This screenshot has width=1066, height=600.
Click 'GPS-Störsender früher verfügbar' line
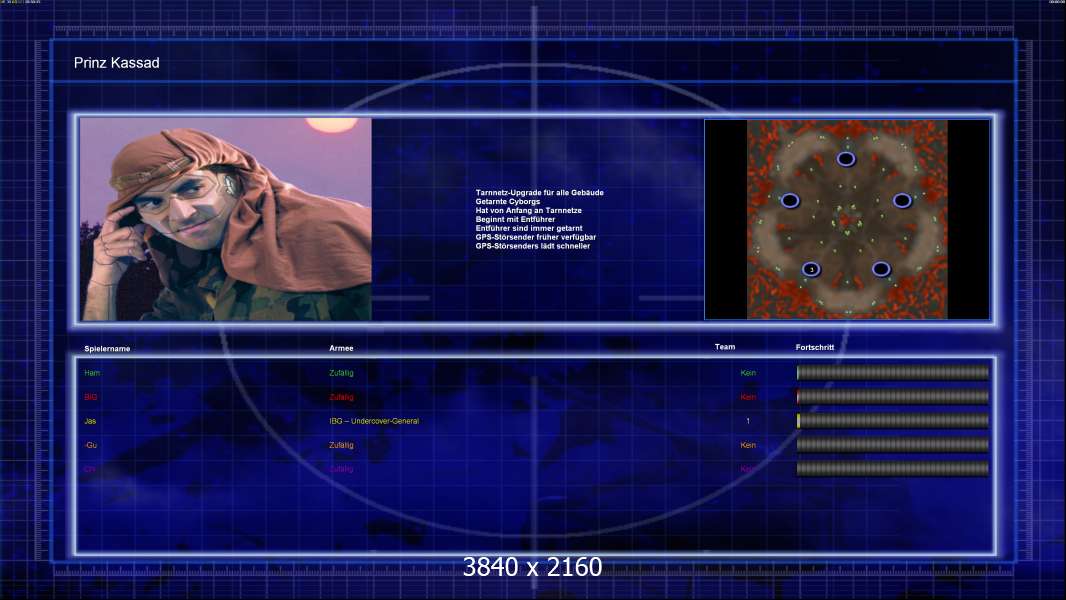point(536,237)
